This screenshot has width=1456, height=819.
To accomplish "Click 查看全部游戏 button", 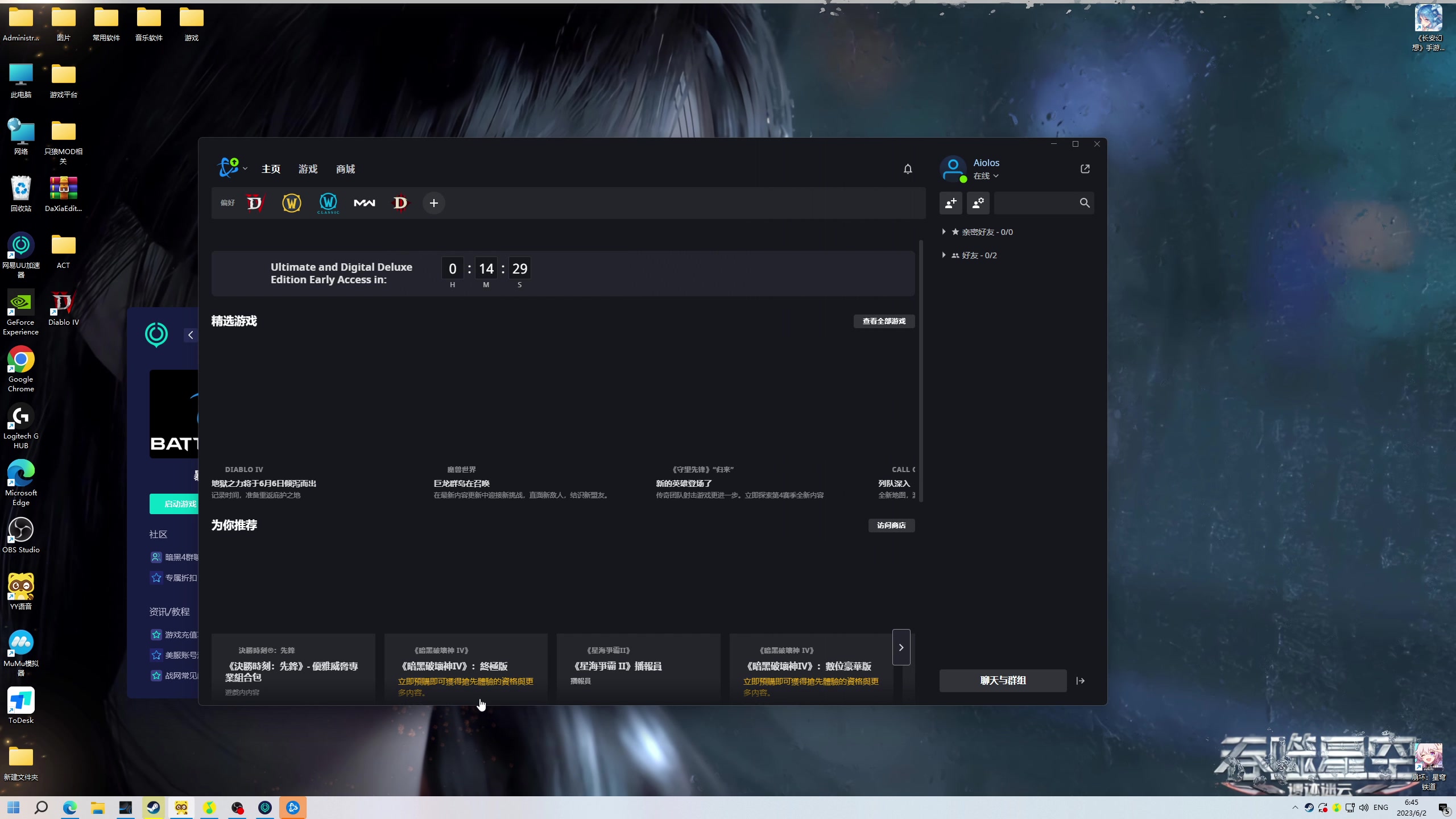I will (884, 321).
